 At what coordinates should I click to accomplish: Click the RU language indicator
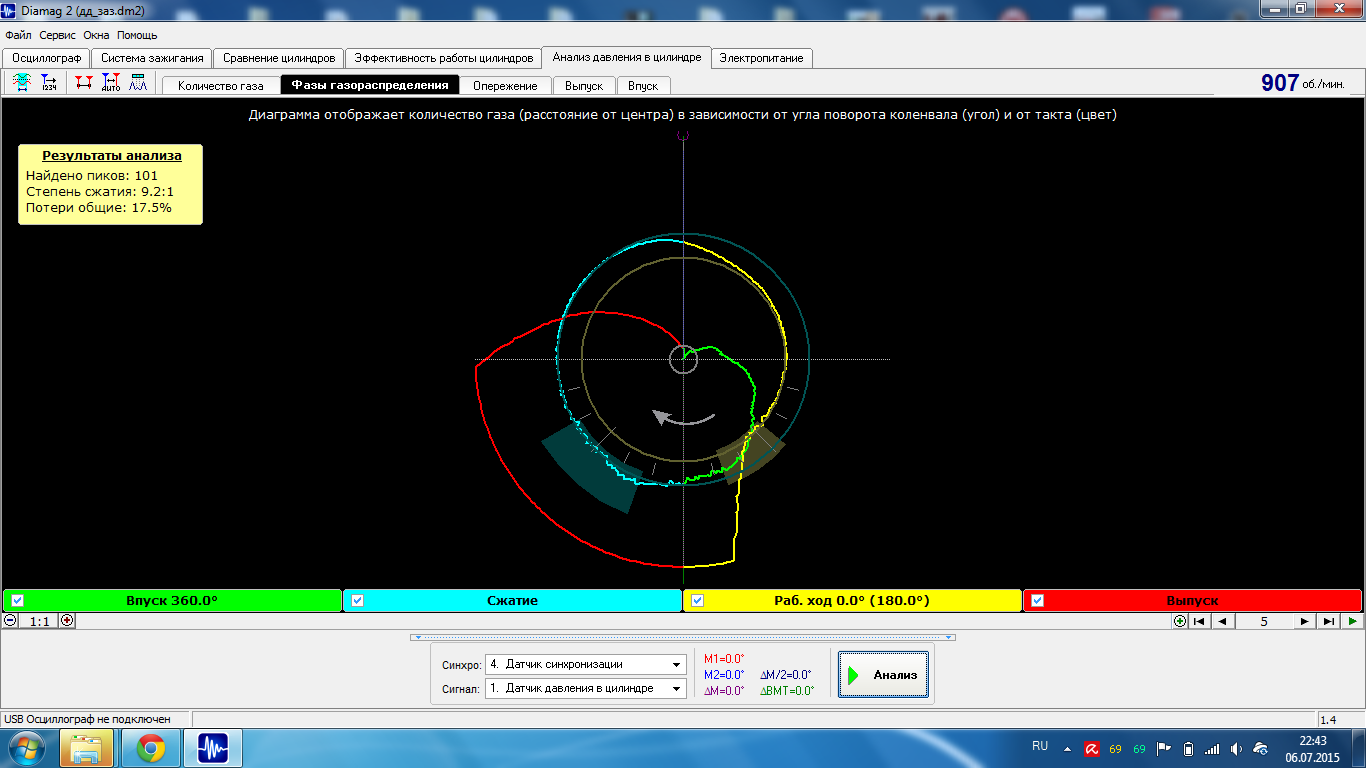1040,746
